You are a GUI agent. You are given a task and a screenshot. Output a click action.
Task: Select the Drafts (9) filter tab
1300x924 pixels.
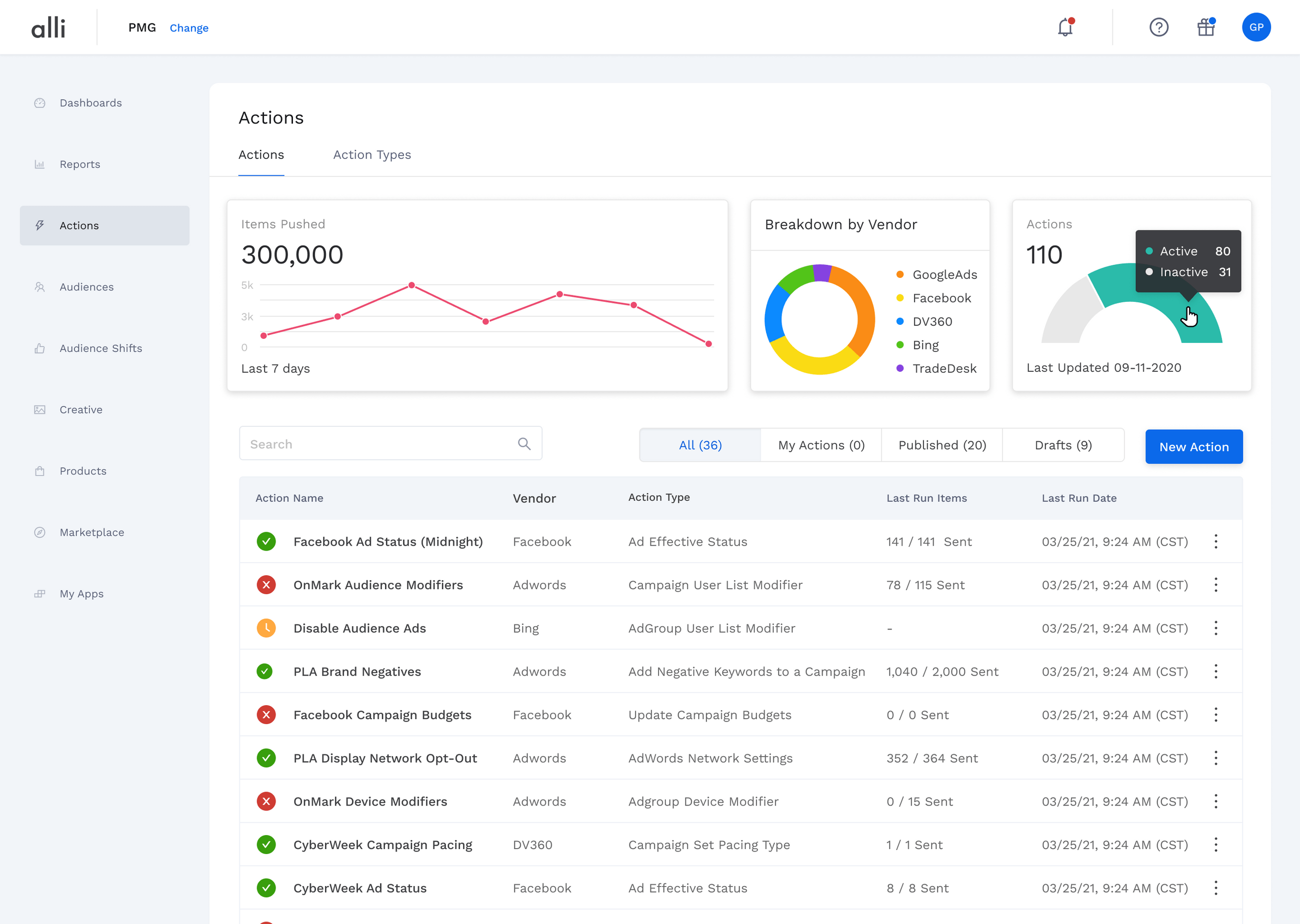coord(1063,445)
